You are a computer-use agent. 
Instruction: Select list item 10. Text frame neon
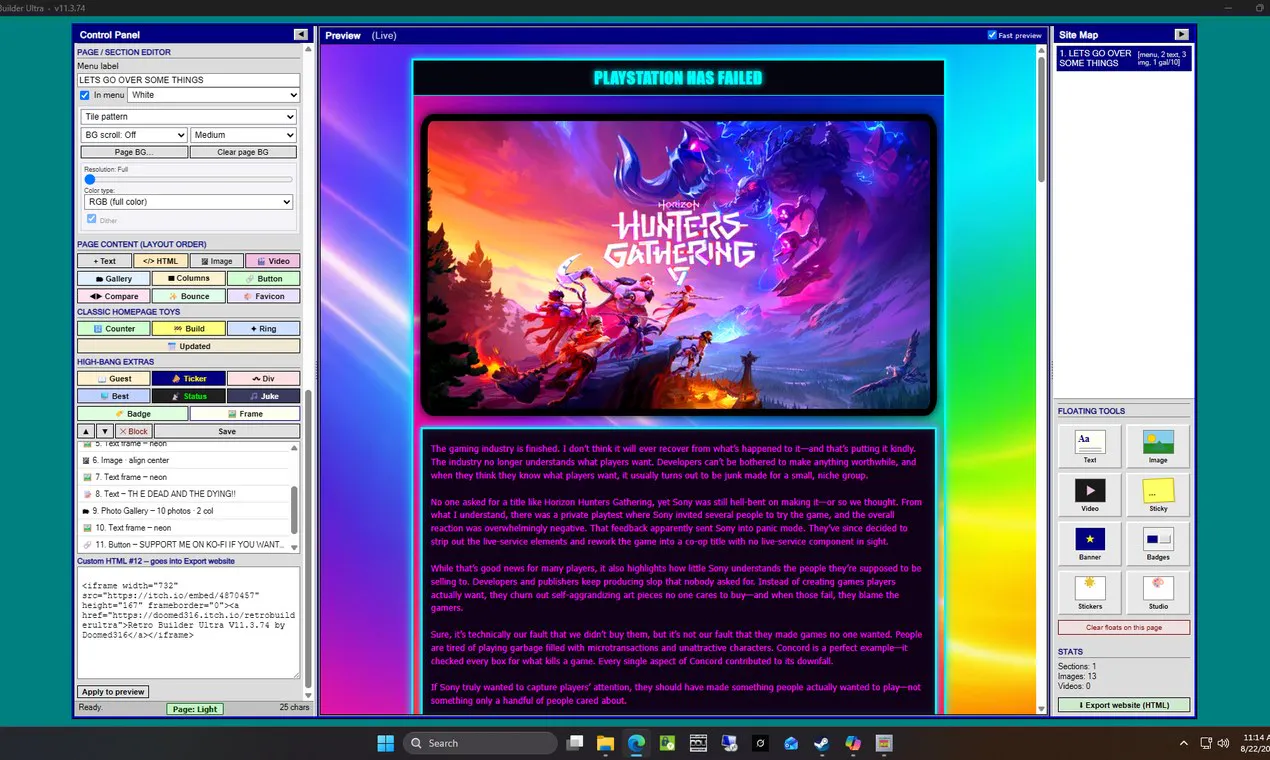(x=184, y=528)
